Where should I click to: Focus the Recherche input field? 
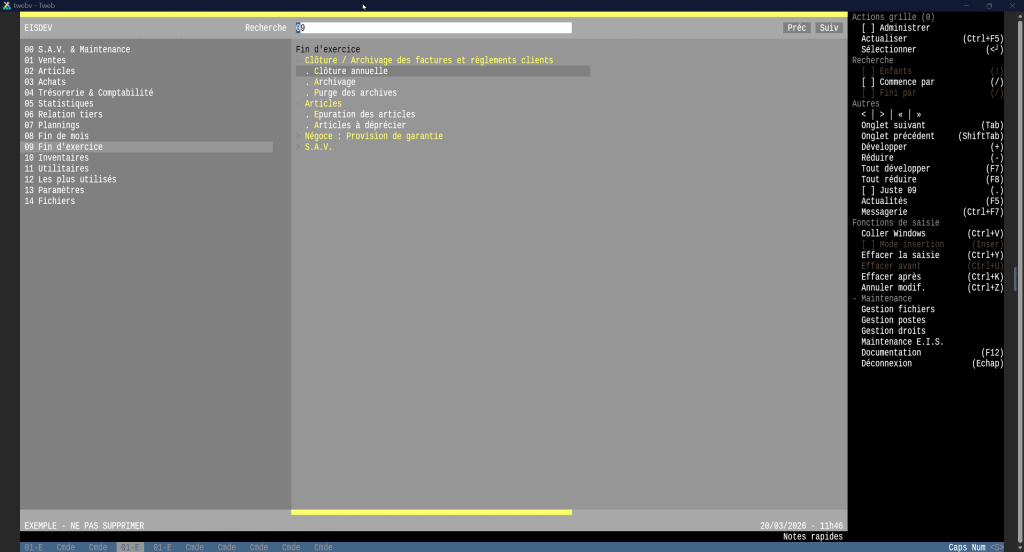(434, 28)
